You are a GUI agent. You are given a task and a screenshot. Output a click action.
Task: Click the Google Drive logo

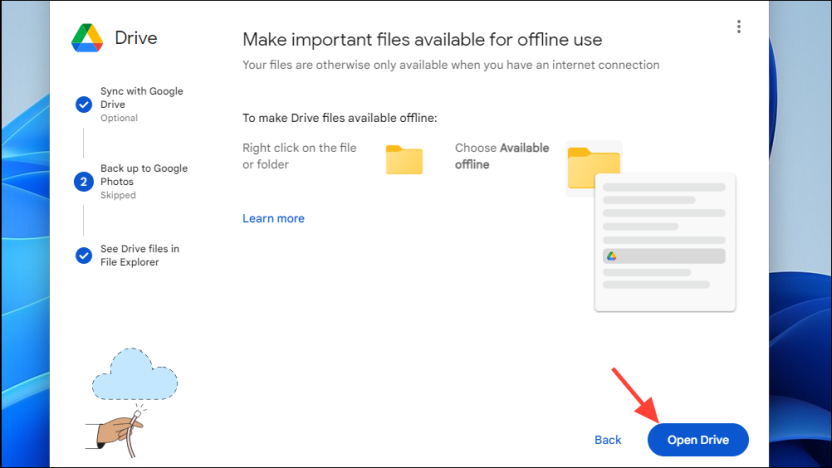click(87, 38)
